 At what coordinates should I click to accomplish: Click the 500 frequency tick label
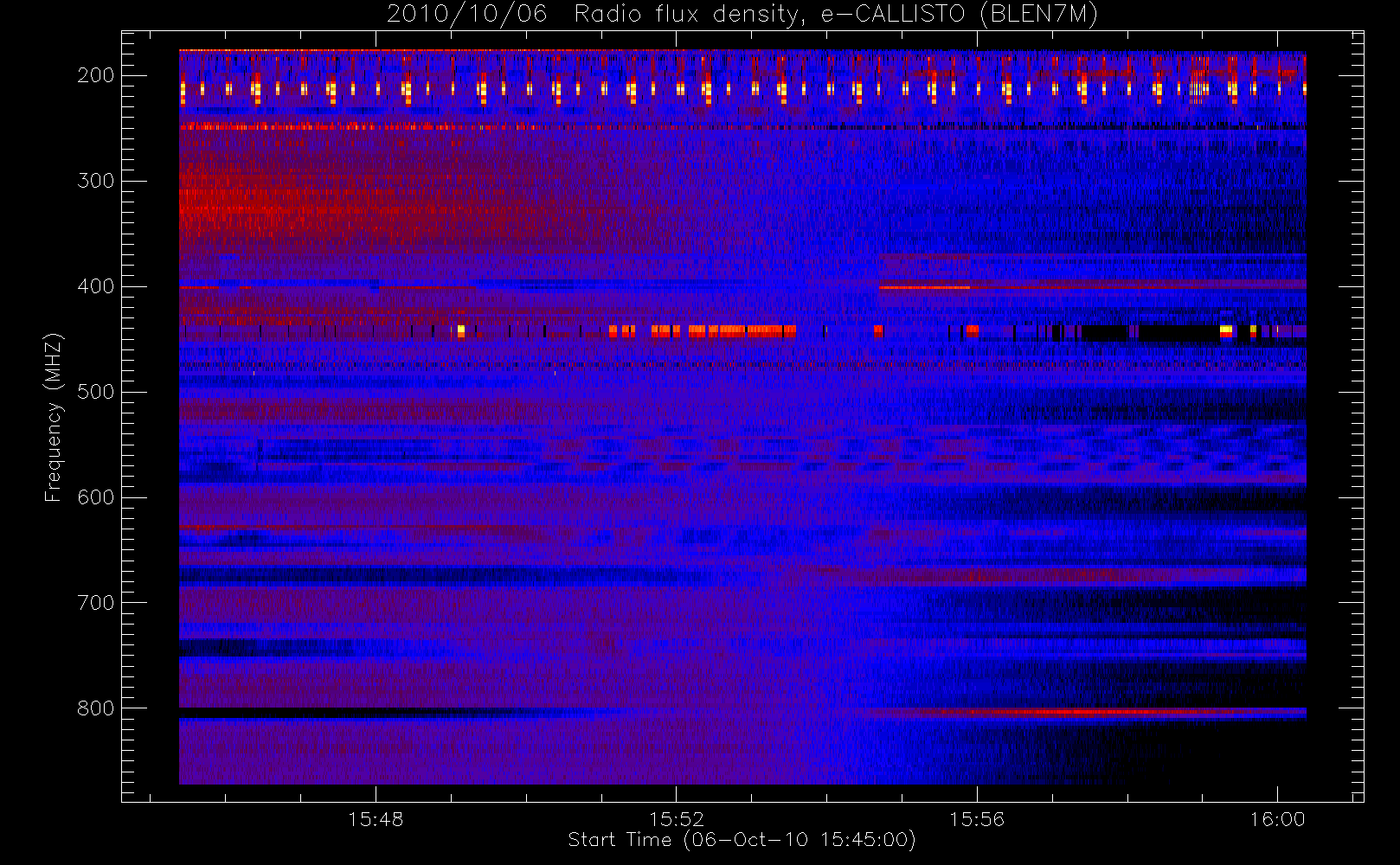96,392
